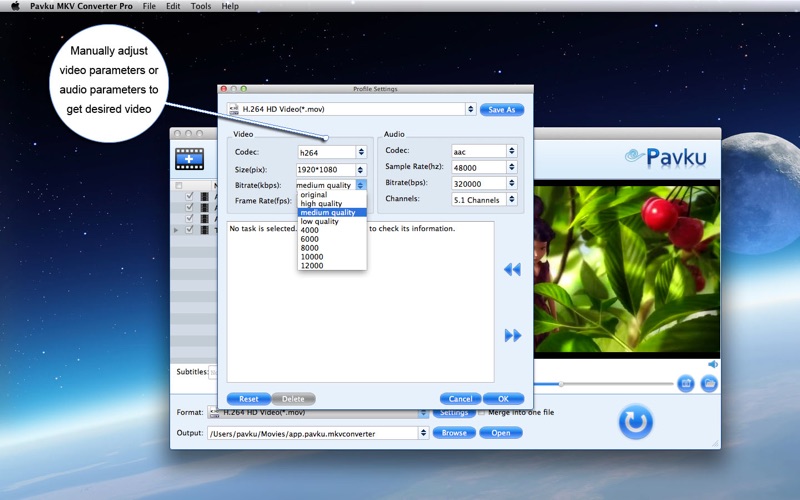Uncheck the first task row checkbox

(x=190, y=196)
